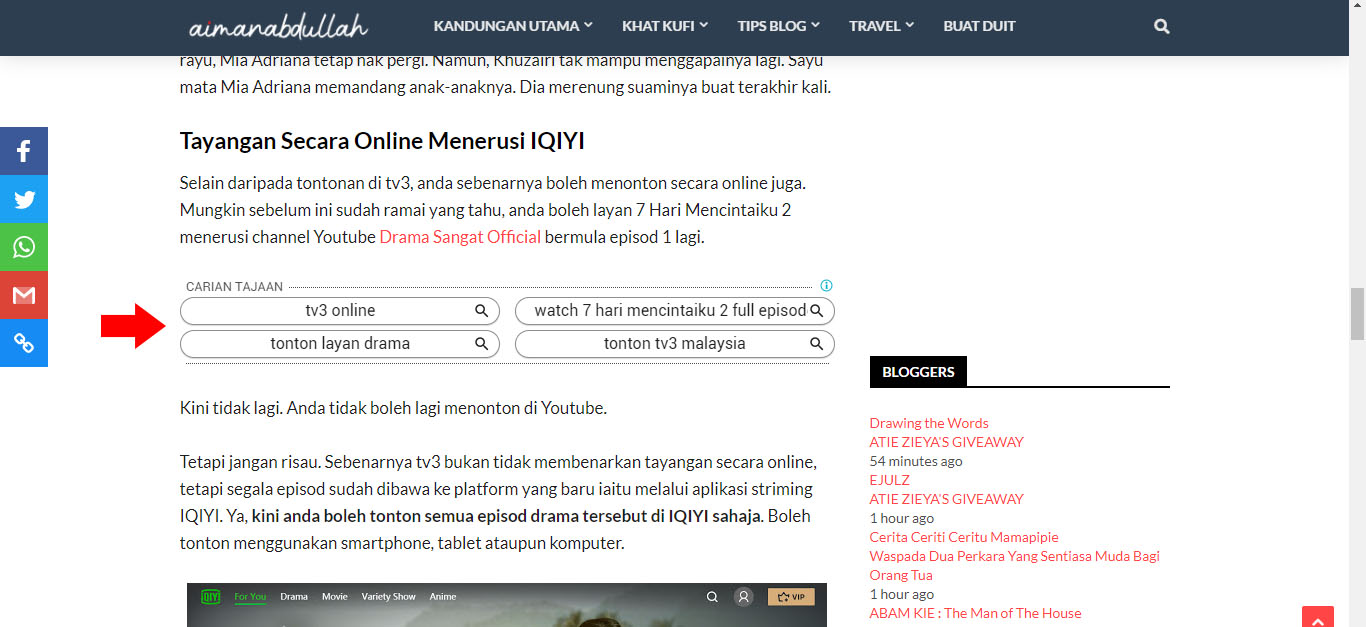The height and width of the screenshot is (627, 1366).
Task: Expand the TRAVEL dropdown chevron
Action: (911, 26)
